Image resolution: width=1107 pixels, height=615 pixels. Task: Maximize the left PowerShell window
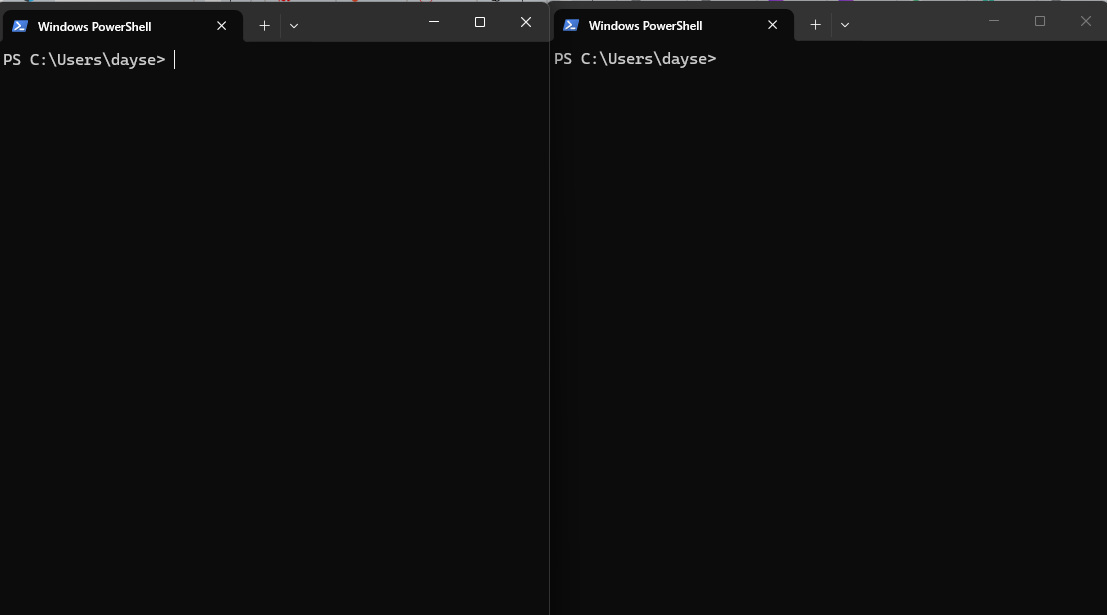(480, 22)
